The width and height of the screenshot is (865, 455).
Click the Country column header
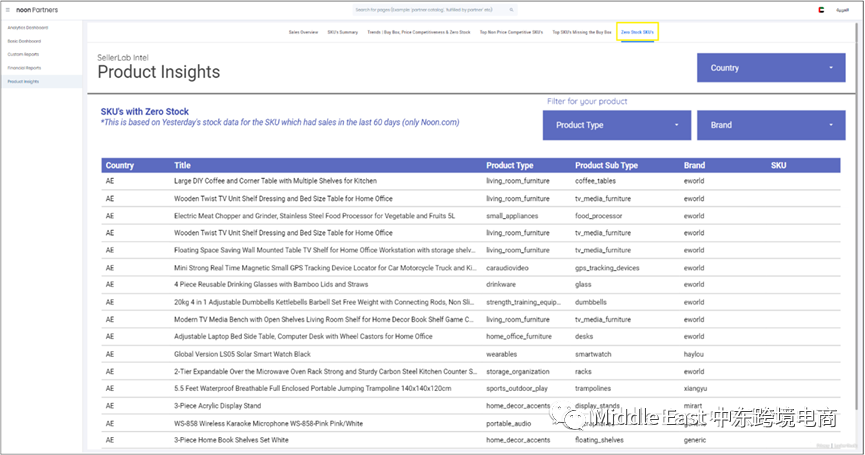pyautogui.click(x=120, y=165)
